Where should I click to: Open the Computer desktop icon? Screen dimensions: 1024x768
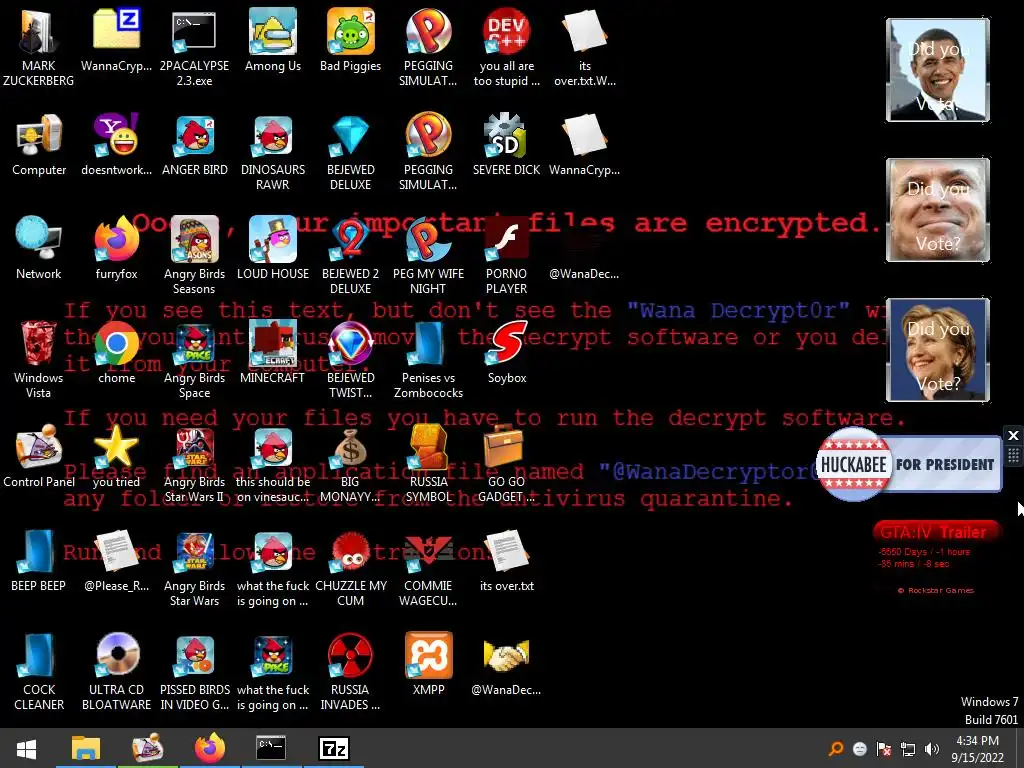coord(39,145)
